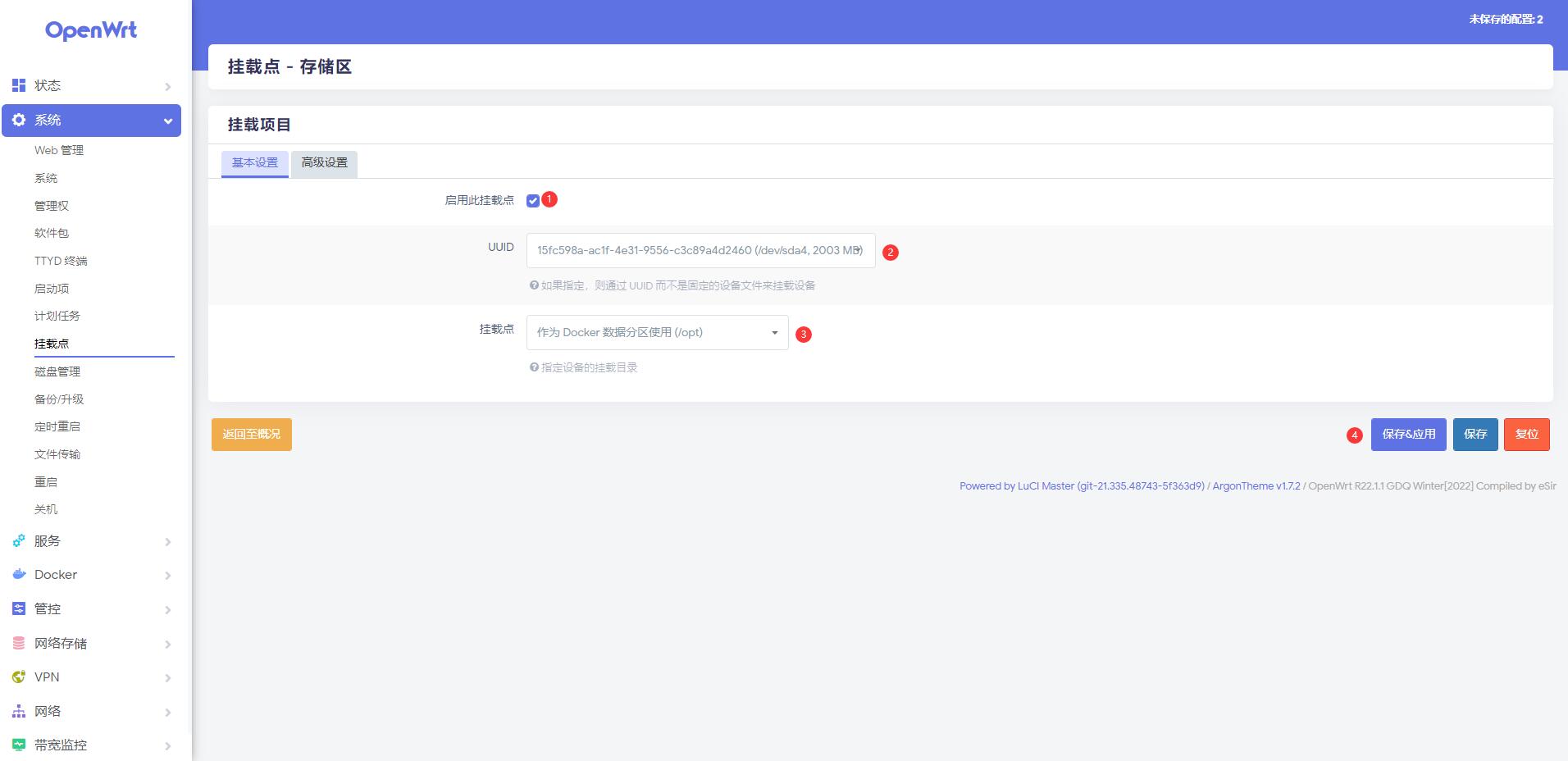This screenshot has height=761, width=1568.
Task: Switch to the 高级设置 tab
Action: coord(324,162)
